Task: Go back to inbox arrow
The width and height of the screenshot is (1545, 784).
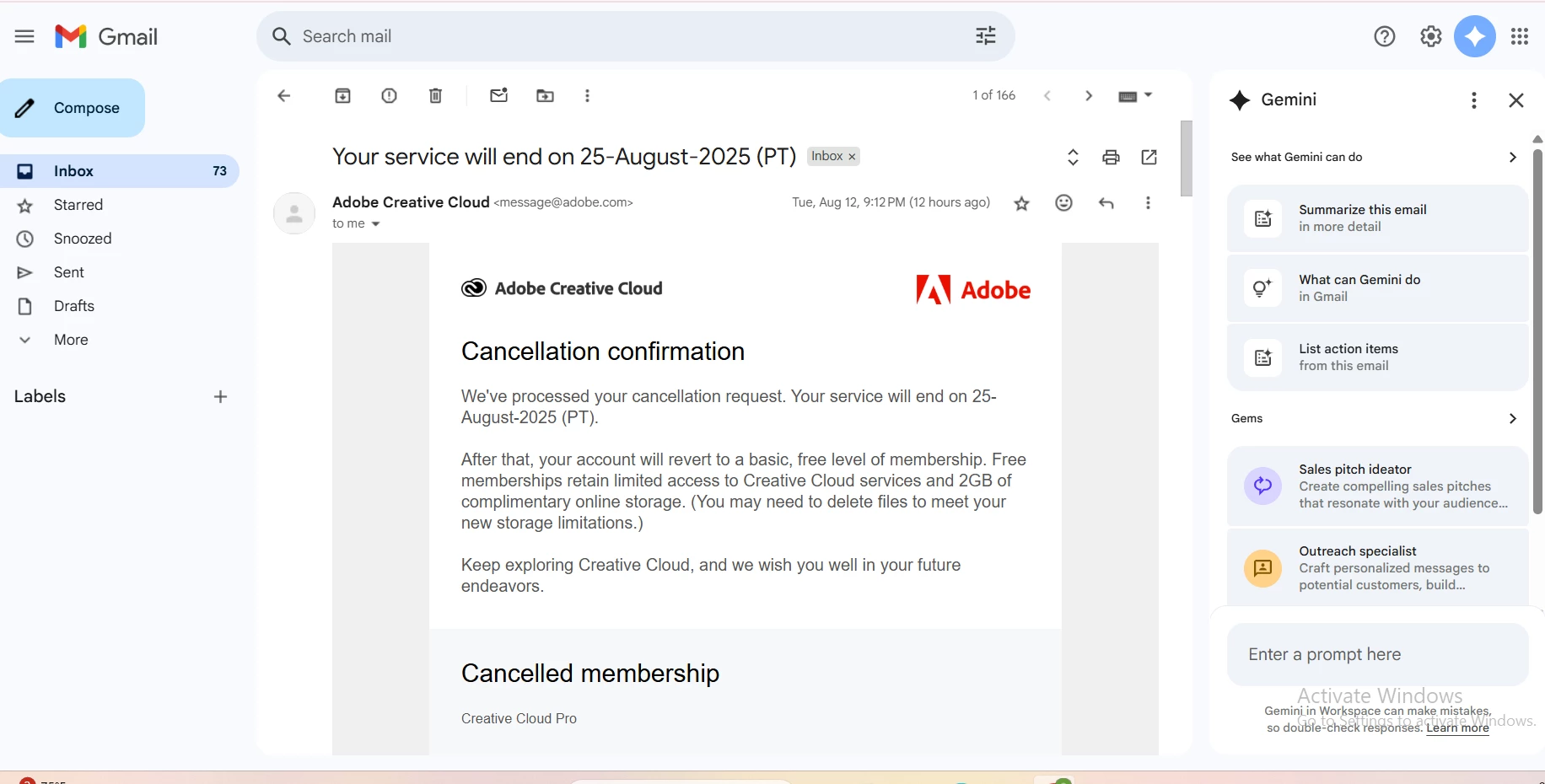Action: [x=284, y=95]
